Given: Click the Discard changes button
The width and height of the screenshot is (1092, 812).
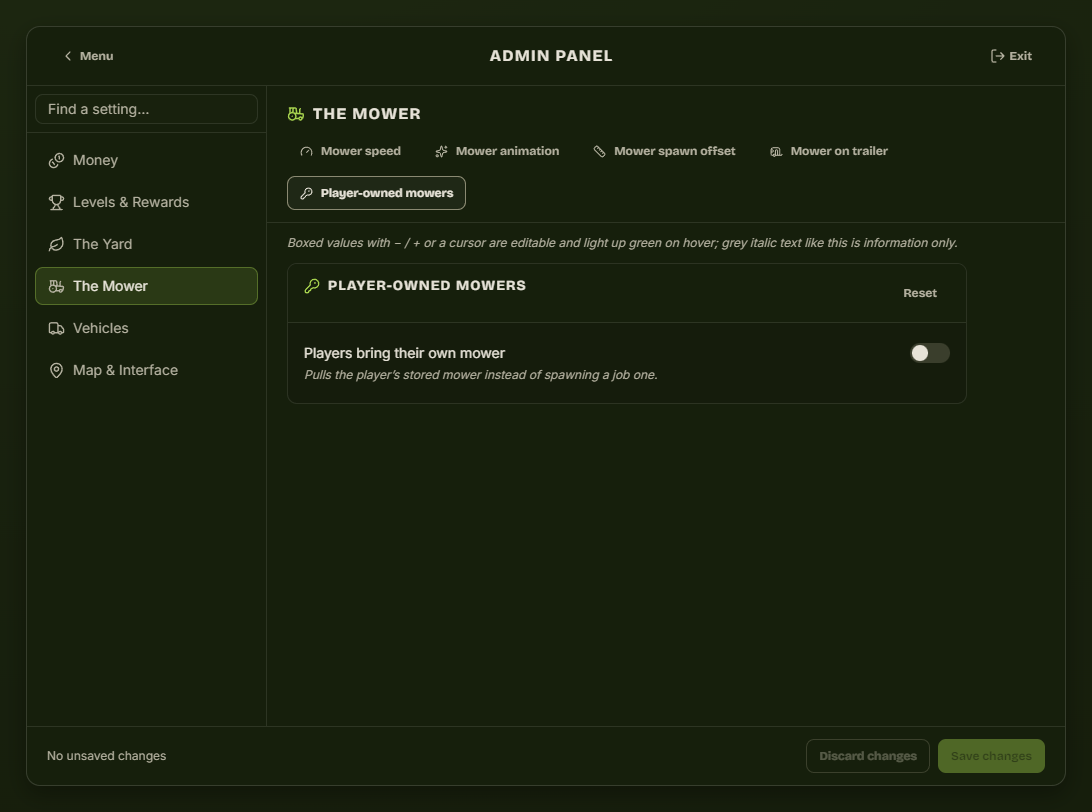Looking at the screenshot, I should [x=868, y=756].
